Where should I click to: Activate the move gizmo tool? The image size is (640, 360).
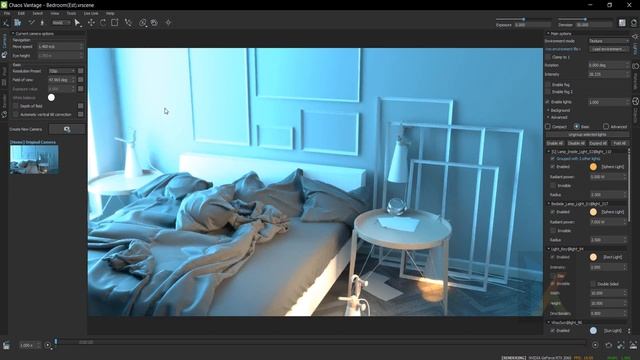click(x=91, y=23)
